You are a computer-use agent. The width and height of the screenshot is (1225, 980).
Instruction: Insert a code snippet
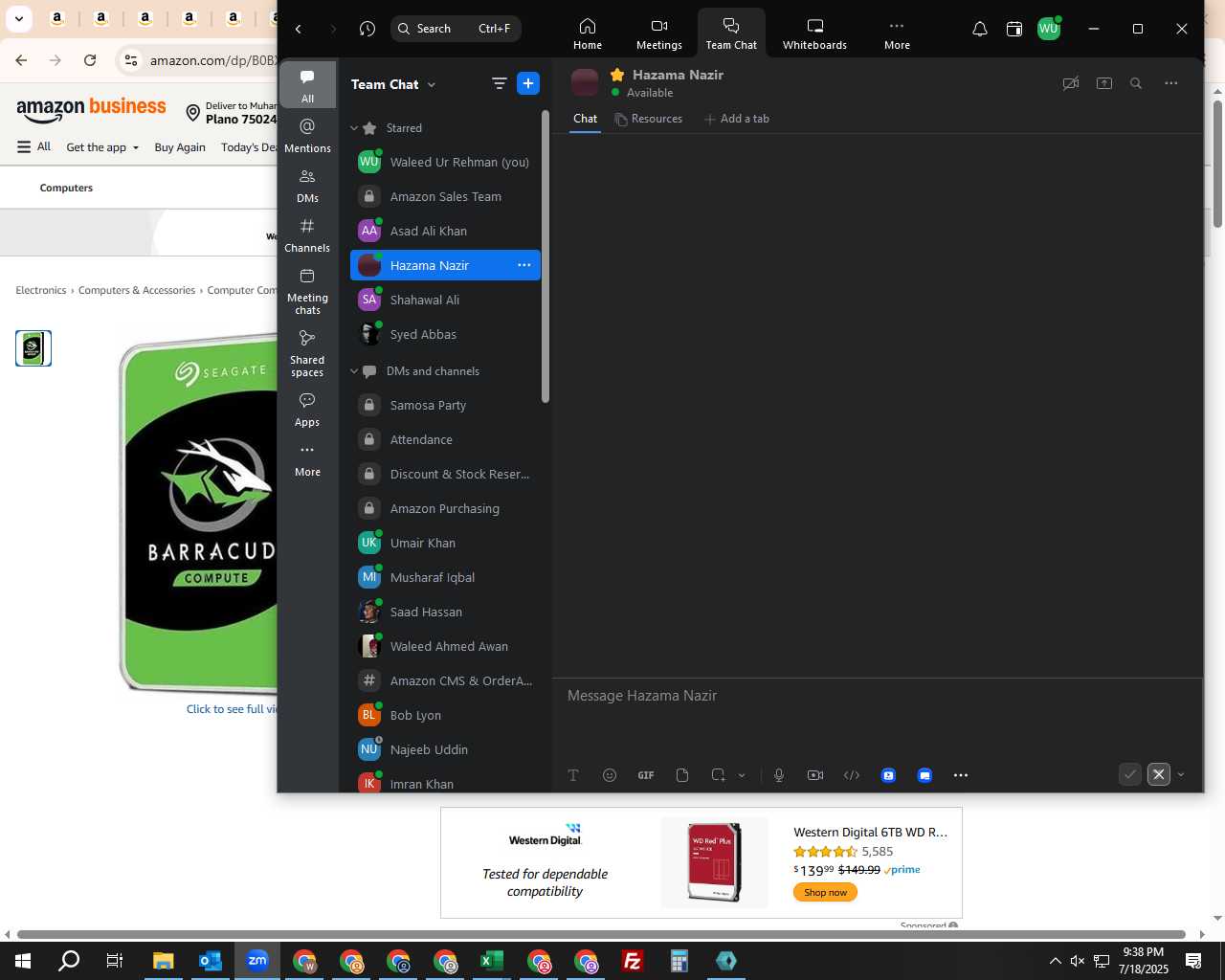[x=852, y=775]
